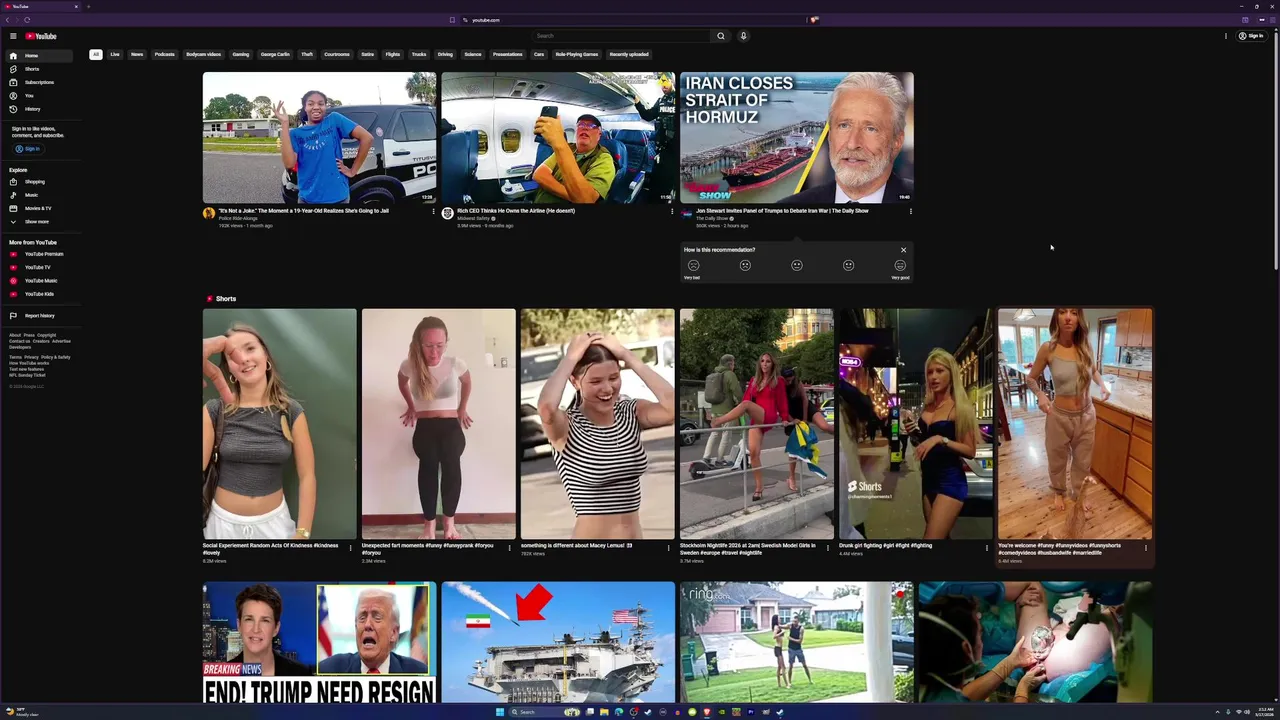Open Report history in sidebar
1280x720 pixels.
pos(37,316)
